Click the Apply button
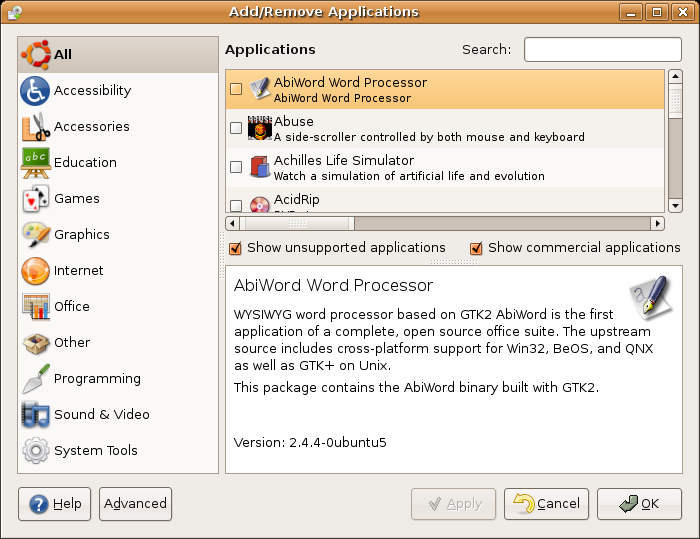 coord(454,504)
